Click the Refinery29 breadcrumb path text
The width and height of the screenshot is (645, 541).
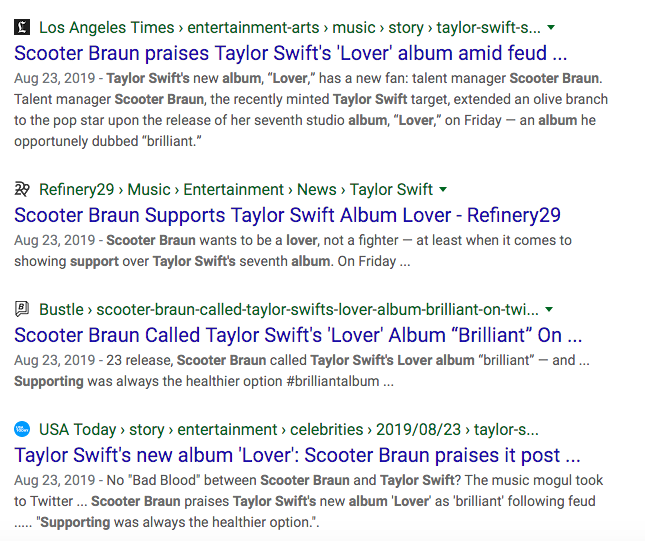[236, 189]
